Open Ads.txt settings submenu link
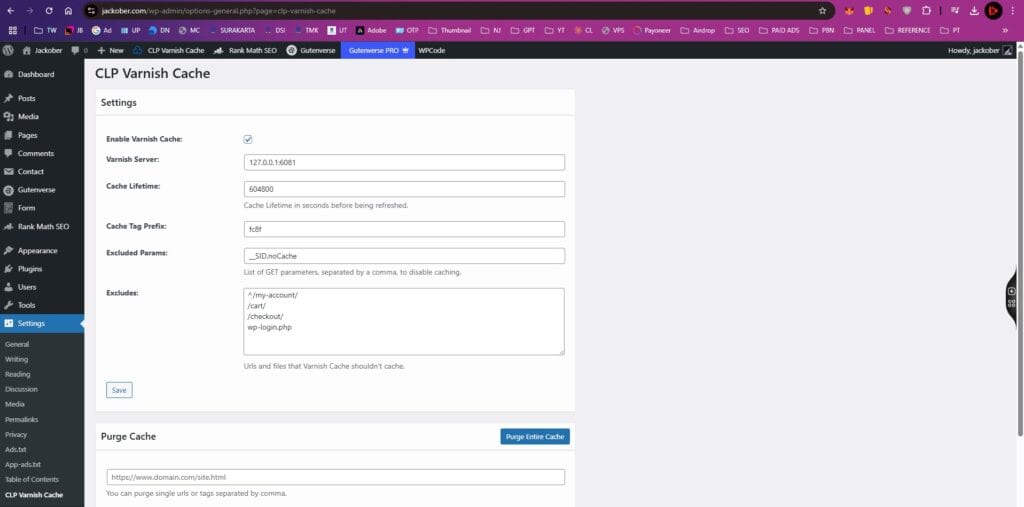 click(16, 450)
